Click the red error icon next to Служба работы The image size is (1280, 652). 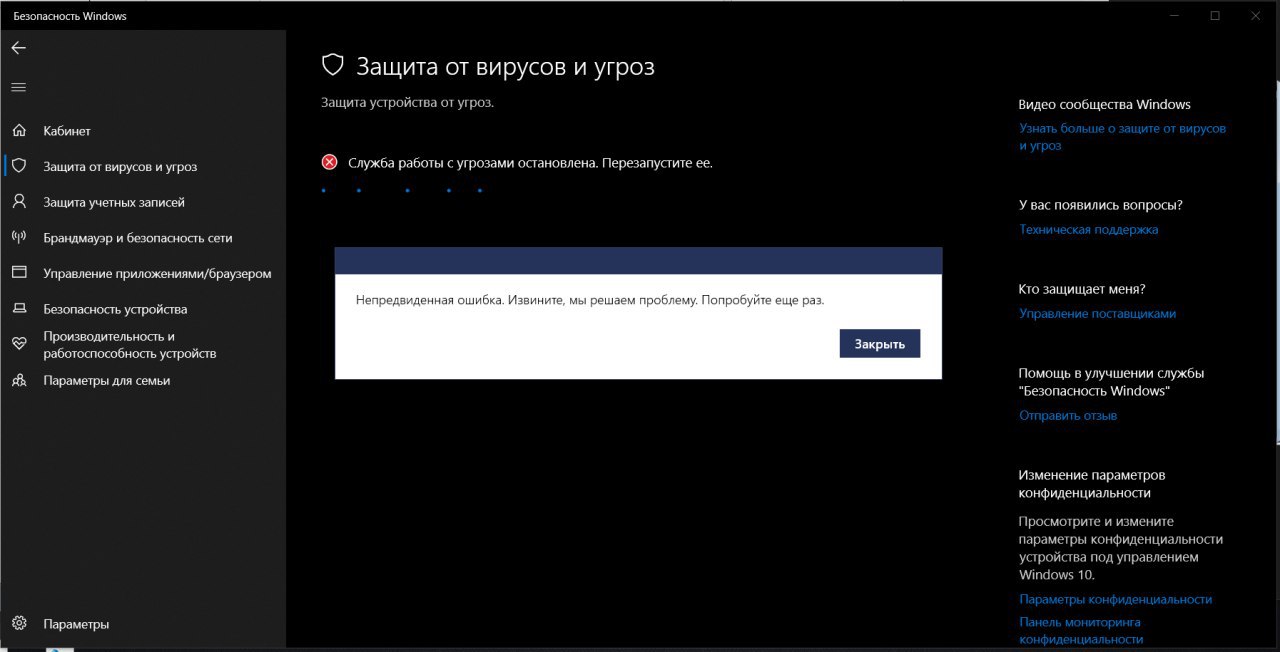(329, 162)
